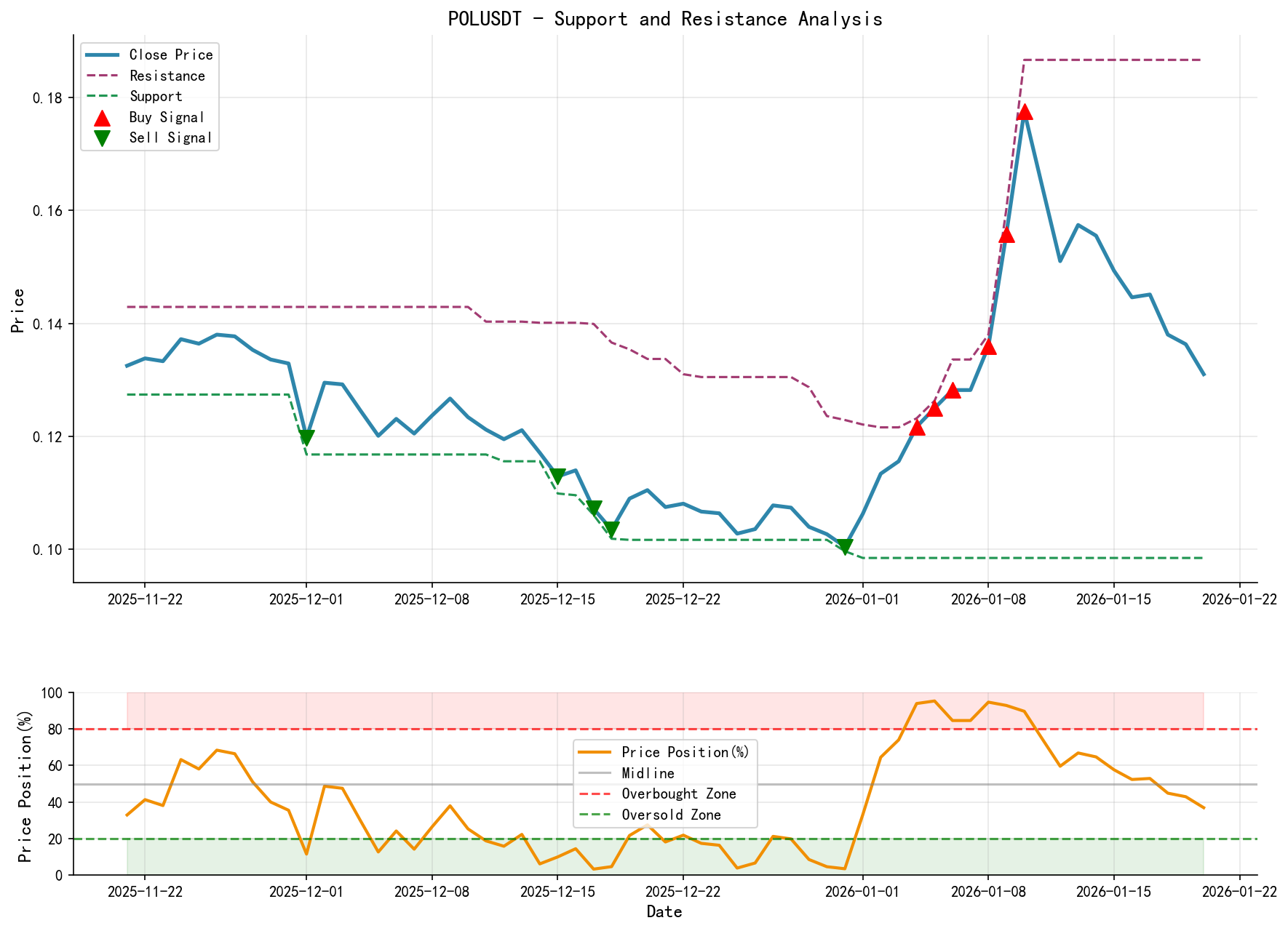Click the Sell Signal marker near 2025-12-01
This screenshot has height=931, width=1288.
306,436
